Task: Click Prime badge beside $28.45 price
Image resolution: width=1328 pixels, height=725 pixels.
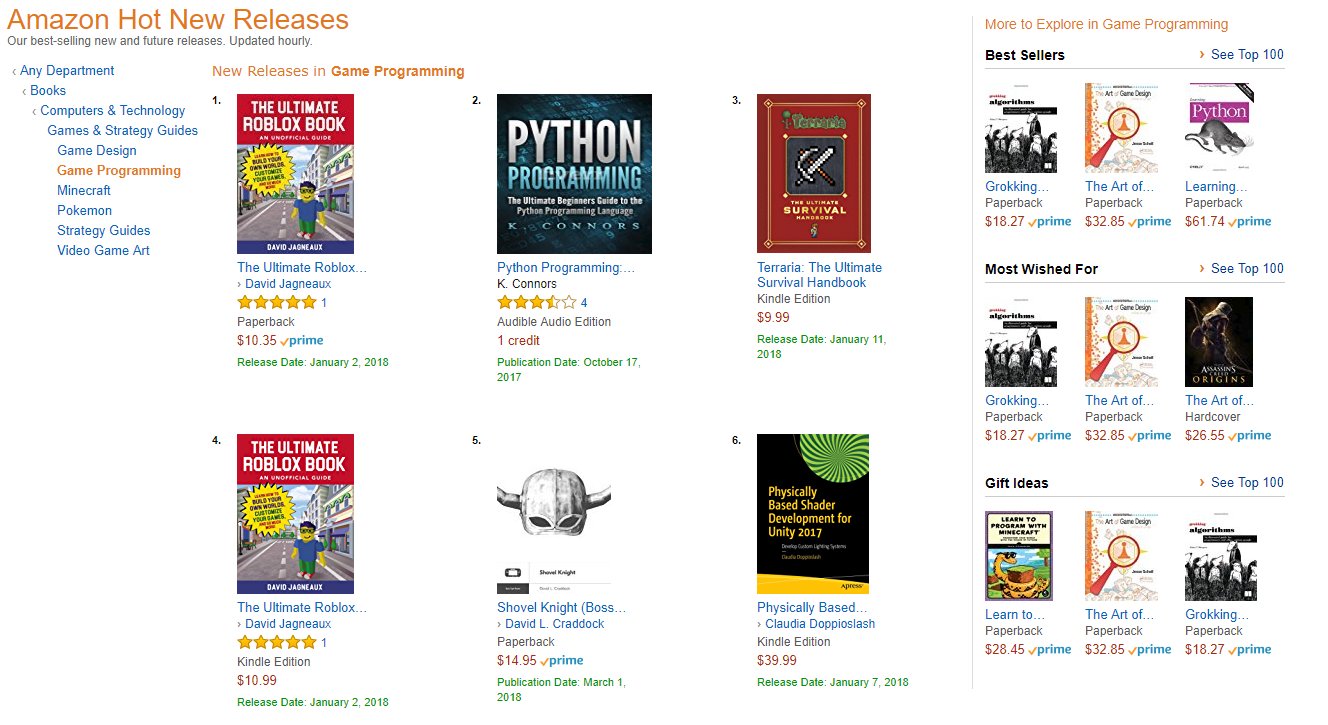Action: point(1050,650)
